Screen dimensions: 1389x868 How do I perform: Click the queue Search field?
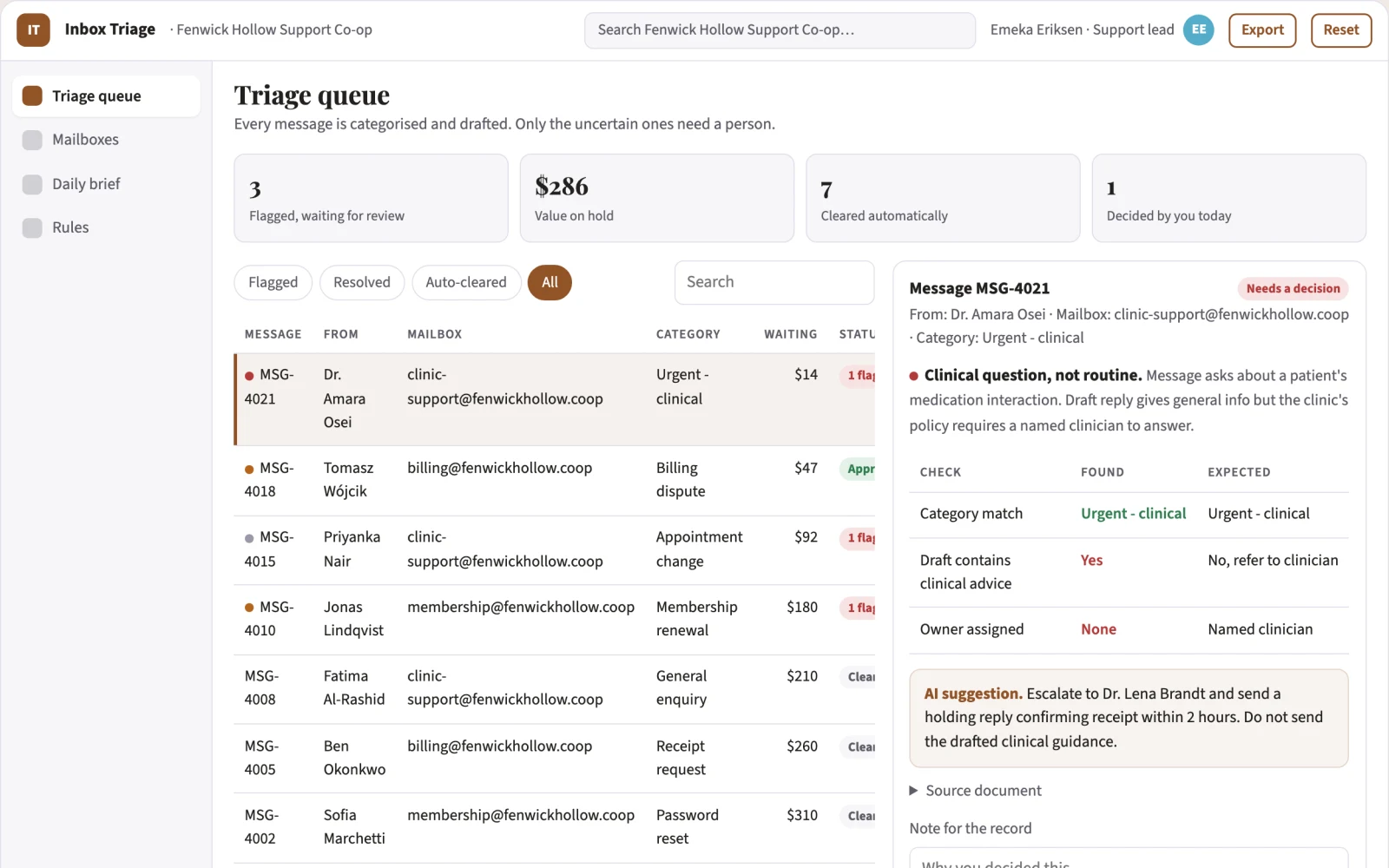774,282
